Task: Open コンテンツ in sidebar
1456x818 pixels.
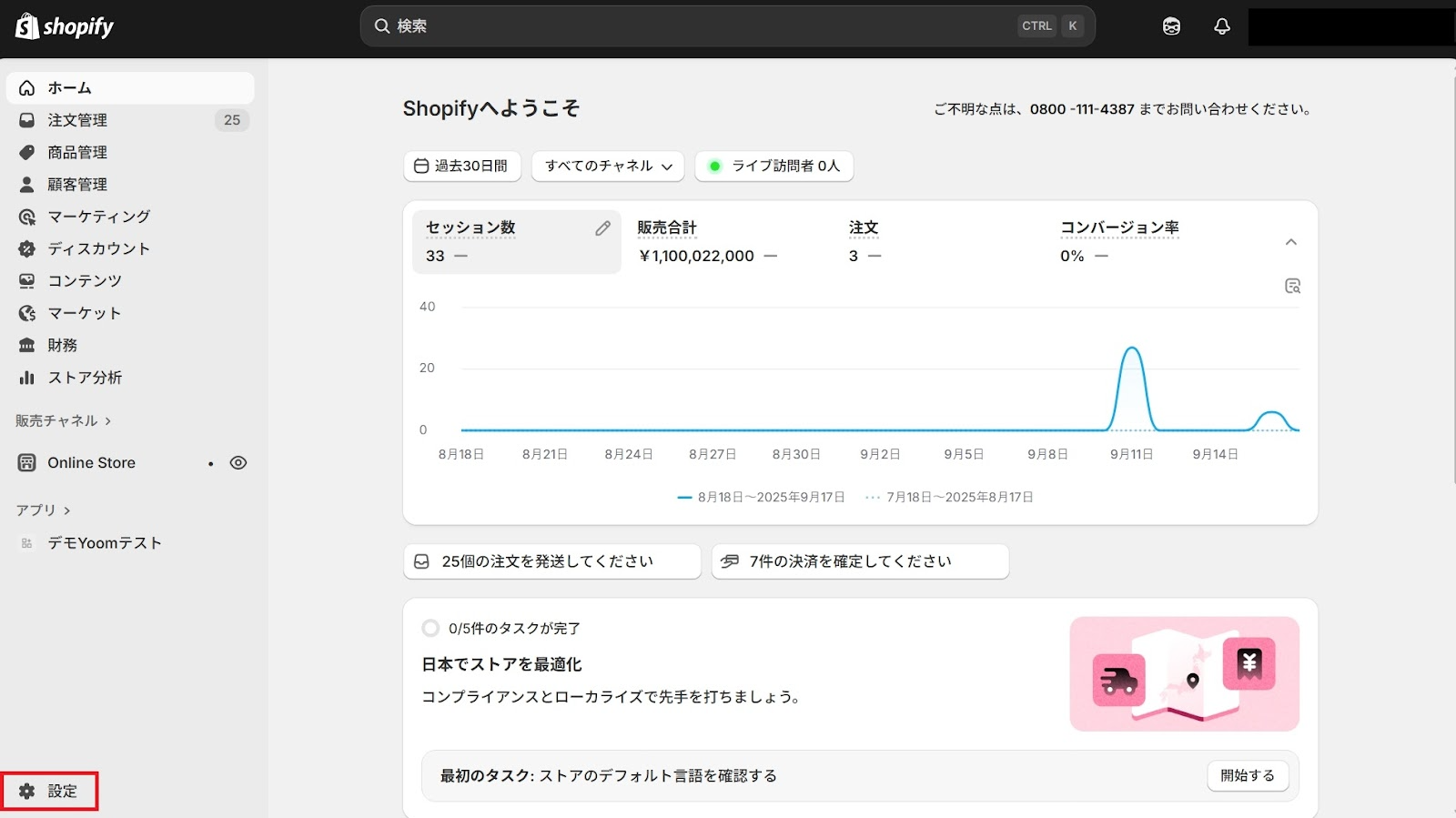Action: (x=130, y=281)
